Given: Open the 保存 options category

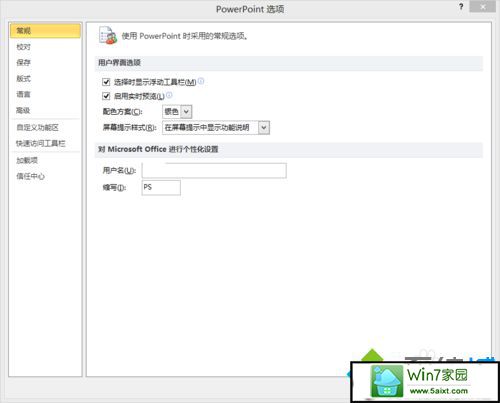Looking at the screenshot, I should pos(24,62).
